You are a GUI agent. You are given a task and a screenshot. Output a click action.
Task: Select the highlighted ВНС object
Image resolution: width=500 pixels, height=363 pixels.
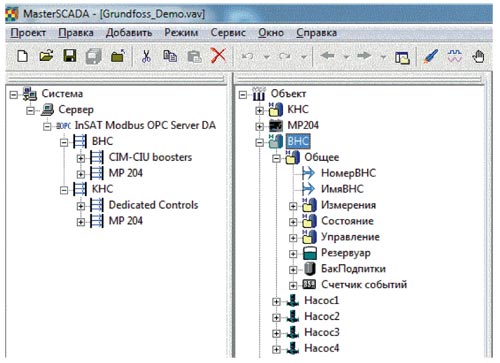(x=298, y=141)
